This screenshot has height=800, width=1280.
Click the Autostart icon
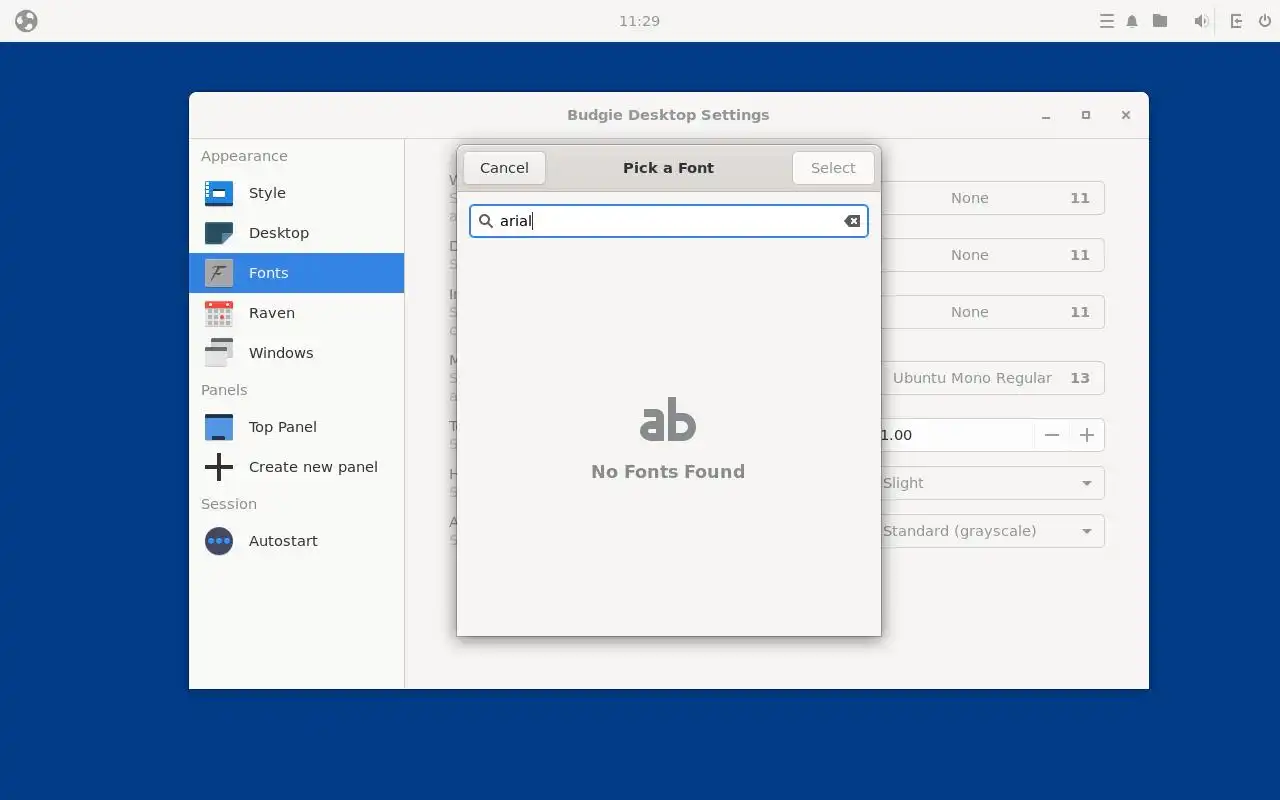coord(219,541)
